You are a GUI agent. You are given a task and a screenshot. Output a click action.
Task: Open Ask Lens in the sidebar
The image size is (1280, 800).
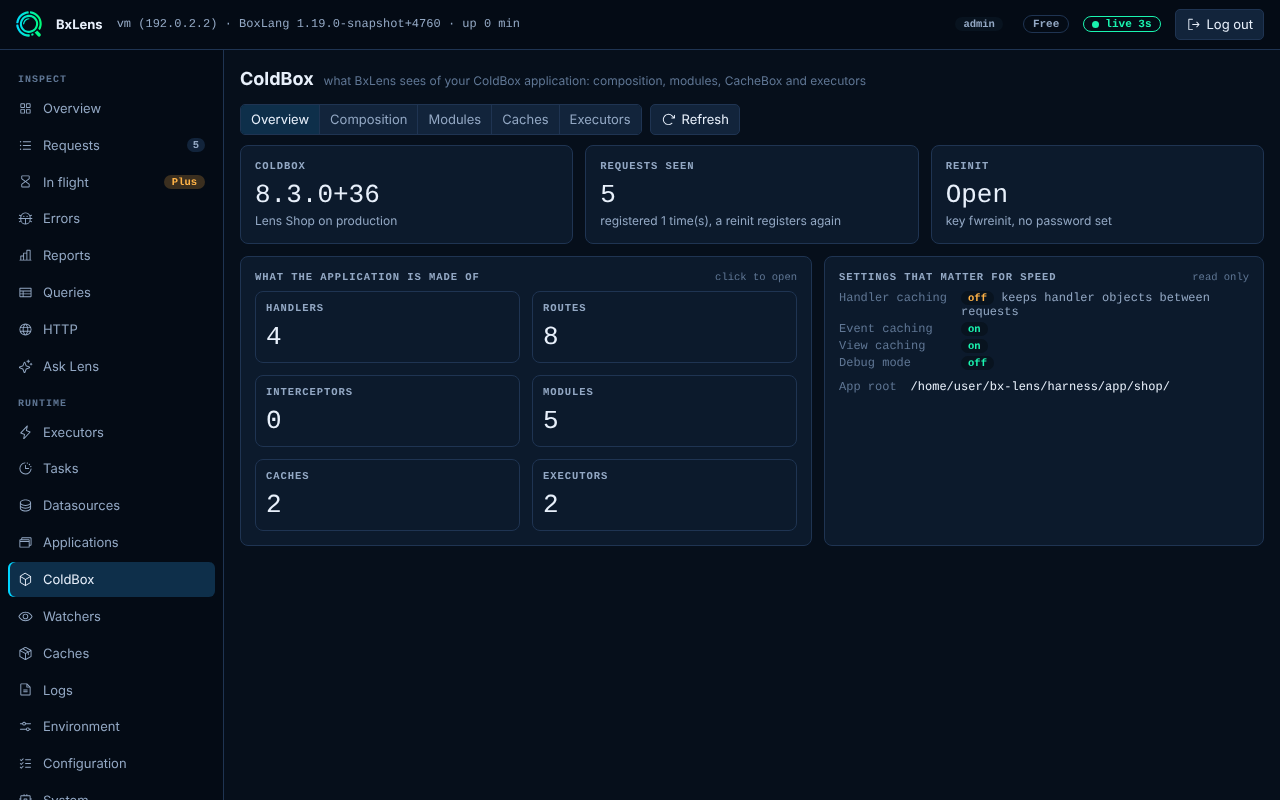[x=111, y=366]
